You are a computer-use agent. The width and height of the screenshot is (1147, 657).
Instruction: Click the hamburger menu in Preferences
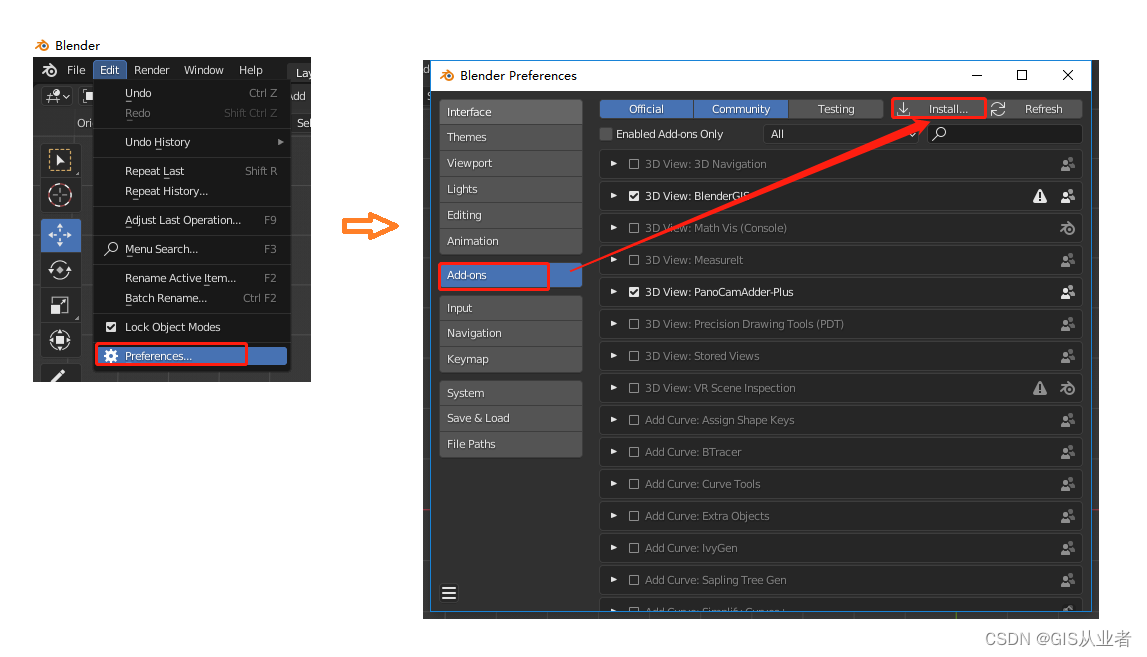tap(449, 593)
